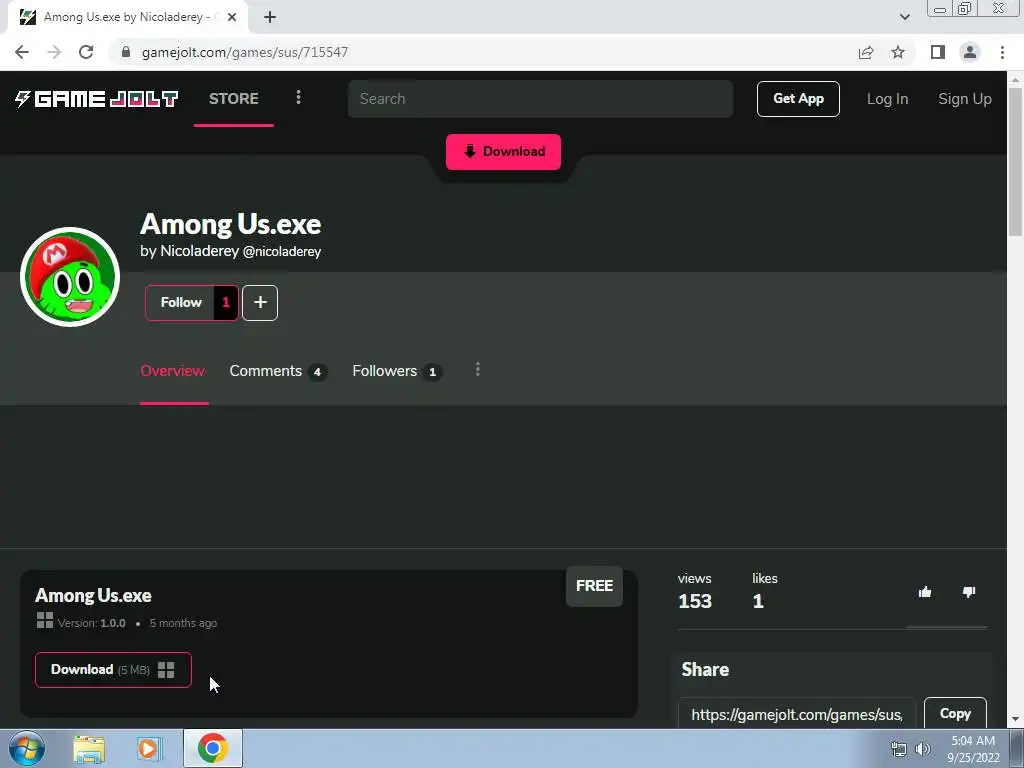Click the follower count badge next to Follow
Viewport: 1024px width, 768px height.
click(226, 302)
